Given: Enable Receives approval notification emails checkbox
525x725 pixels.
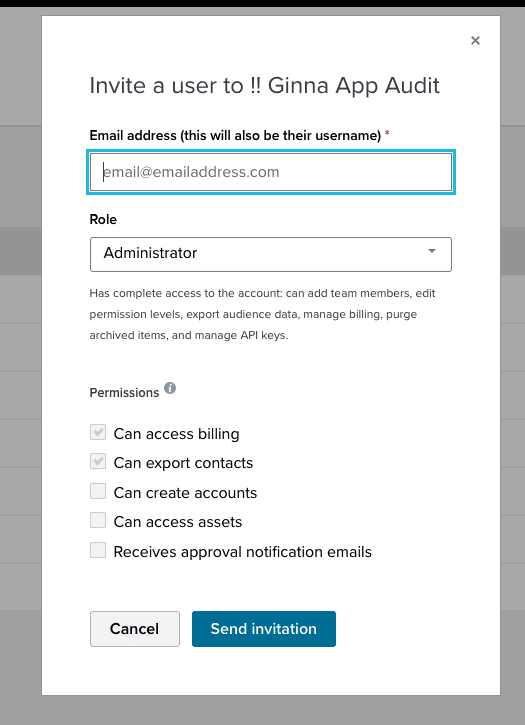Looking at the screenshot, I should tap(98, 551).
